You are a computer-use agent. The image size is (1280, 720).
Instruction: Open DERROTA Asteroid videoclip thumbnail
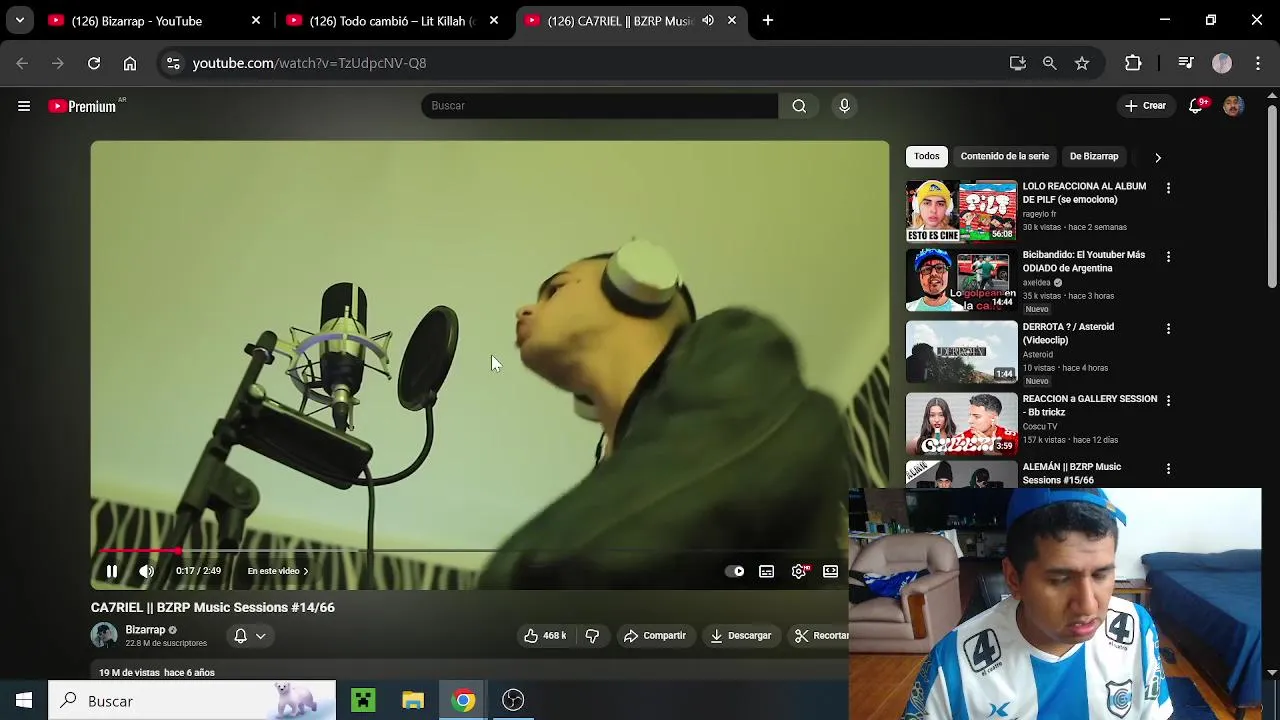coord(961,352)
